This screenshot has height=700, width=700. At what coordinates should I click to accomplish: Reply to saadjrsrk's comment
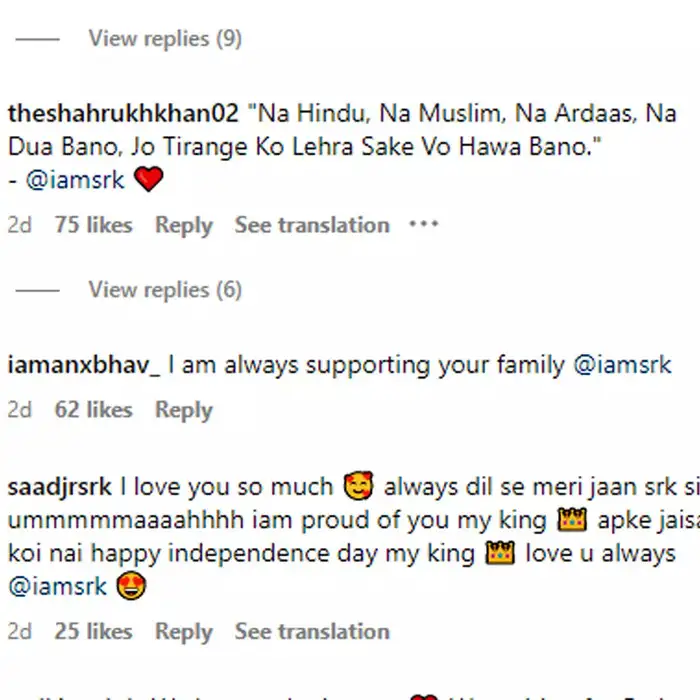tap(183, 632)
